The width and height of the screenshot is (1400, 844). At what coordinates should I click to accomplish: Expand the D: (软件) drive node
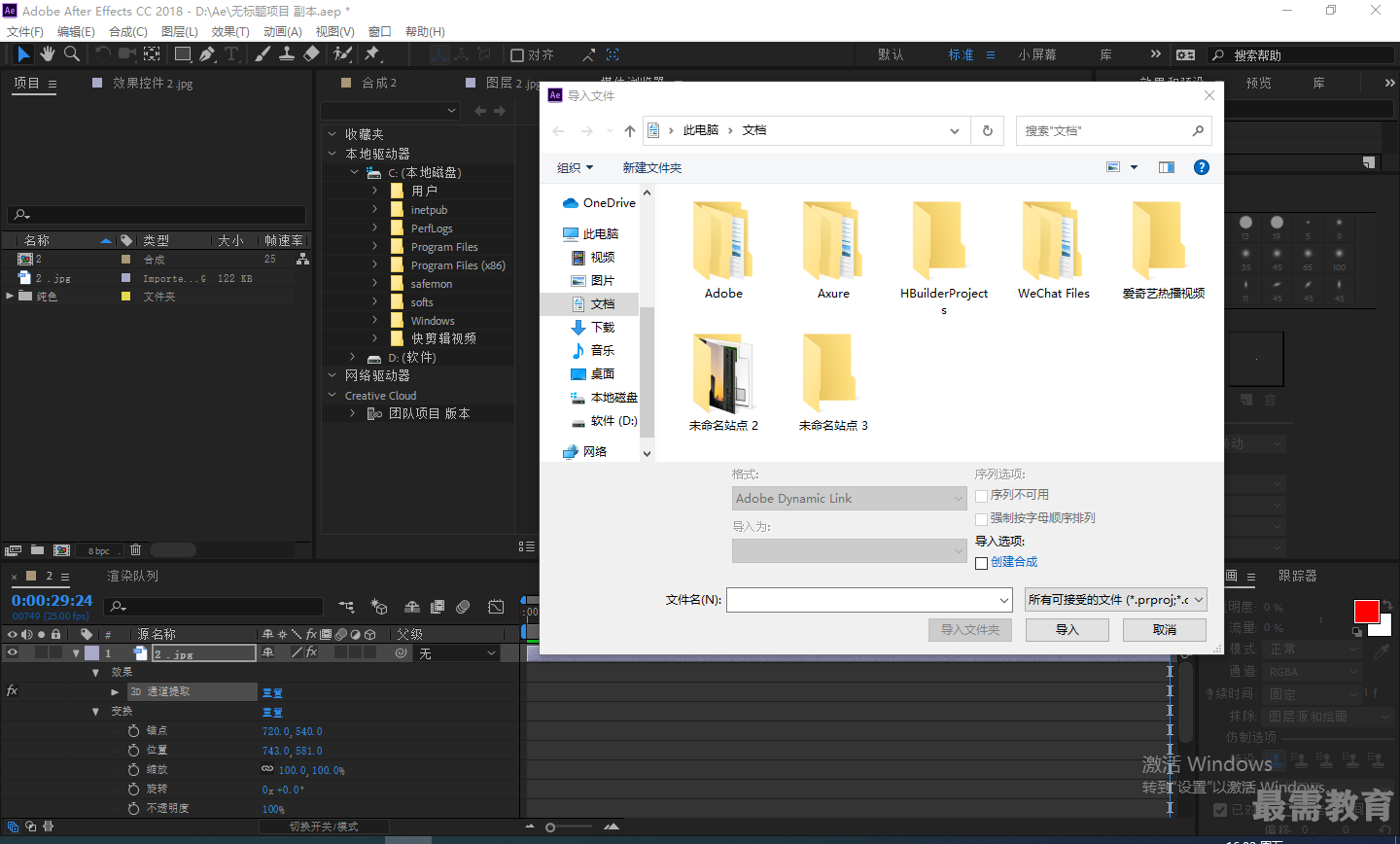[x=354, y=358]
